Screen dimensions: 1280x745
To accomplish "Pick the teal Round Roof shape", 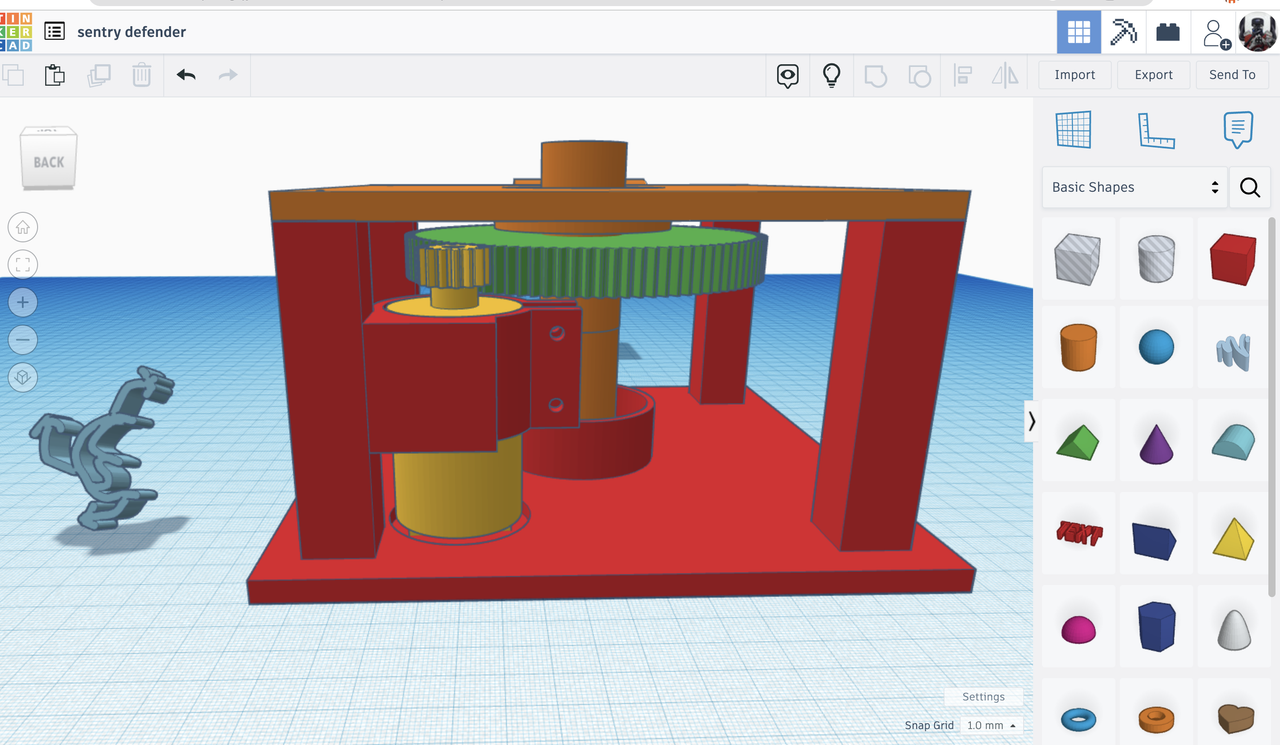I will [1233, 441].
